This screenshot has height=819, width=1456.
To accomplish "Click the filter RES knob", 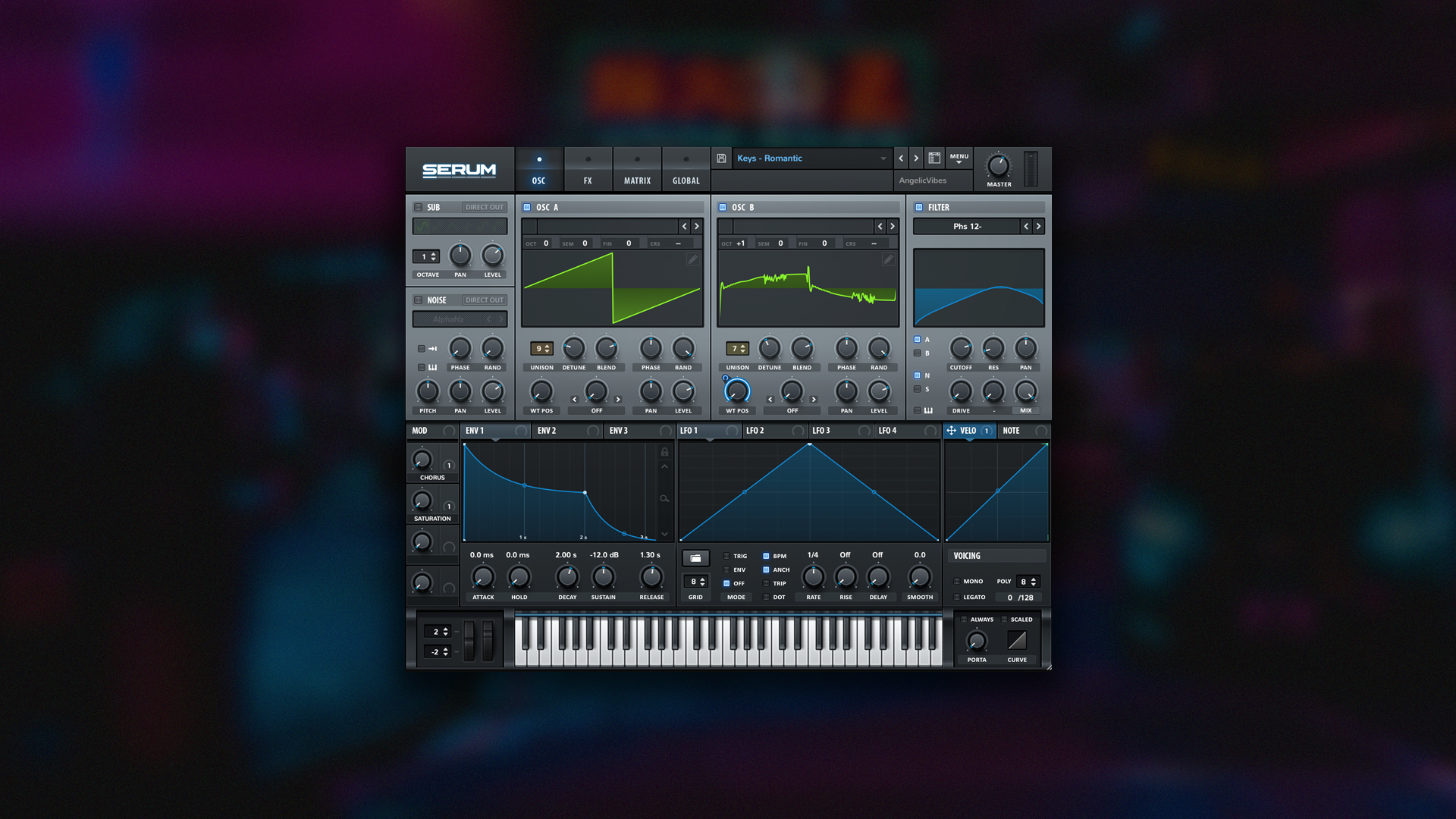I will click(993, 348).
